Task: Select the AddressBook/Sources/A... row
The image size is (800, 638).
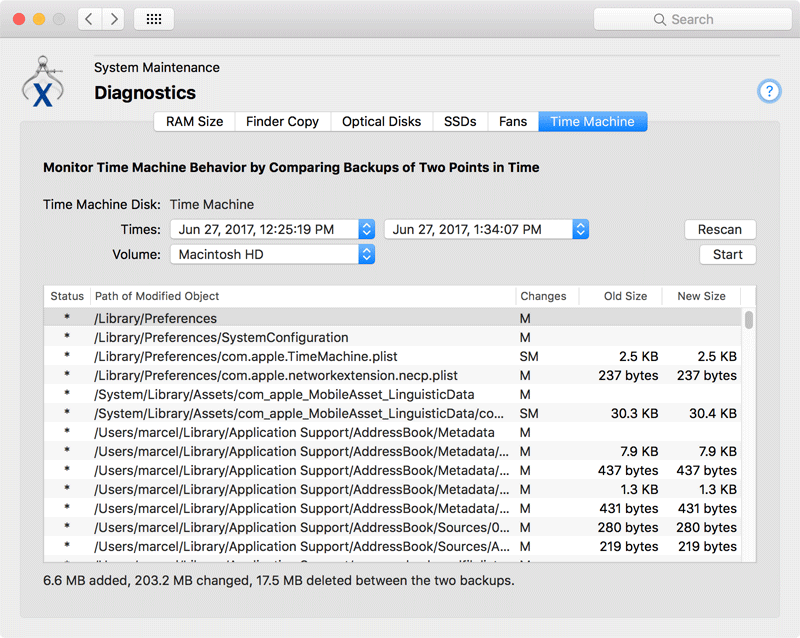Action: 392,546
